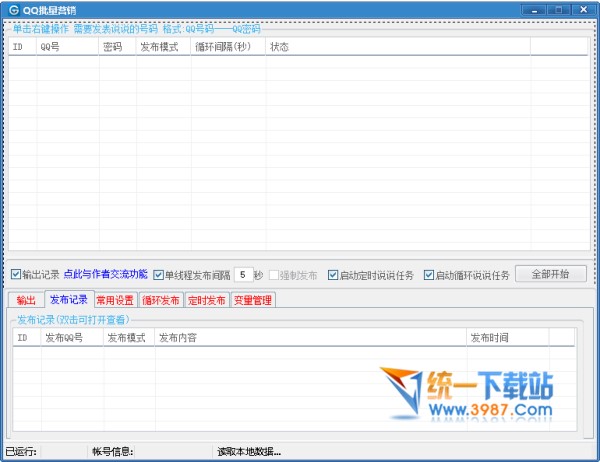Sort accounts by ID column header
Image resolution: width=600 pixels, height=462 pixels.
pos(23,47)
